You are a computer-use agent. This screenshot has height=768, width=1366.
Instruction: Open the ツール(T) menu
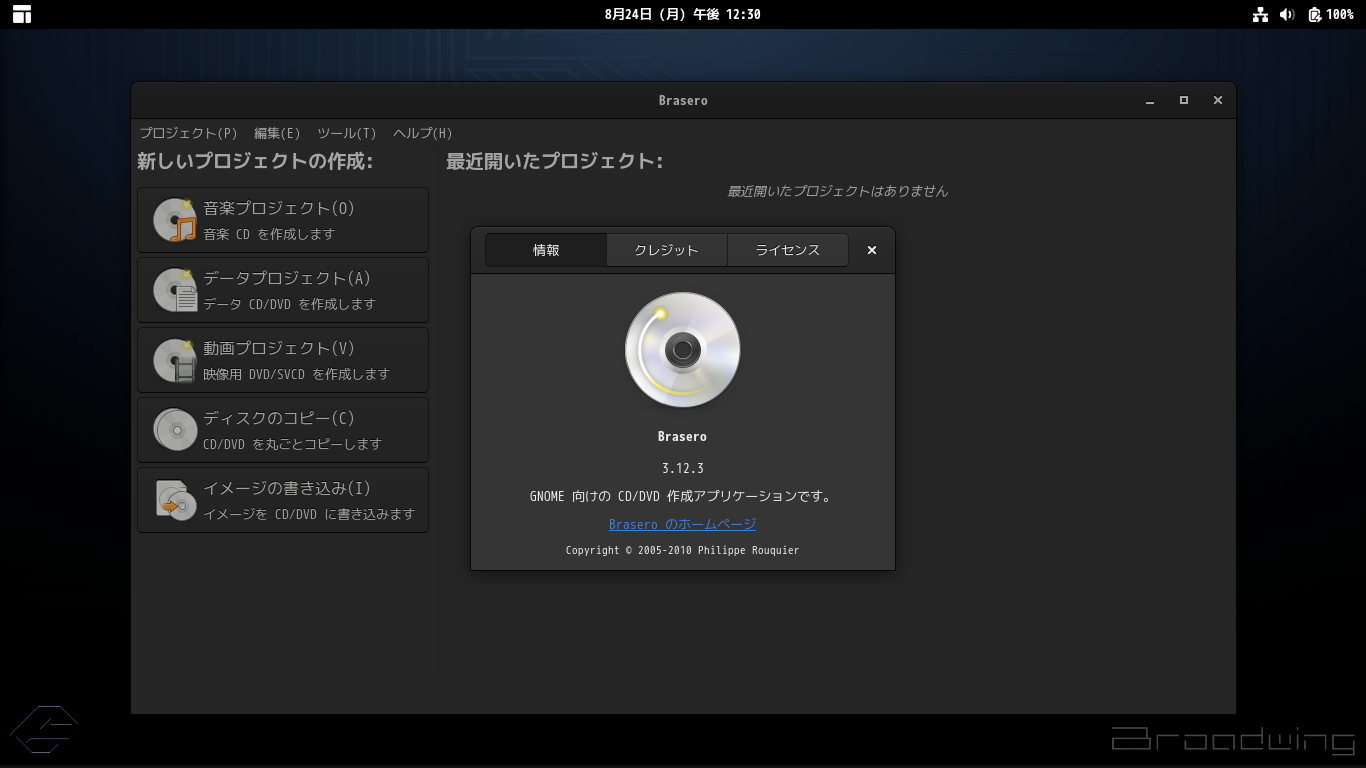(347, 133)
